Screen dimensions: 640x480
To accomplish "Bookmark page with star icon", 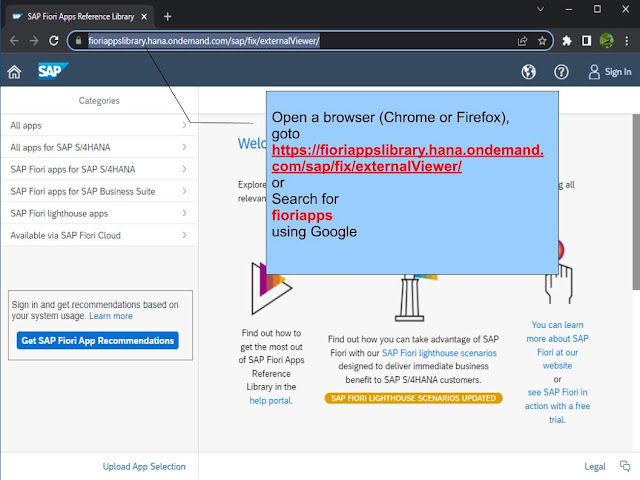I will click(542, 41).
